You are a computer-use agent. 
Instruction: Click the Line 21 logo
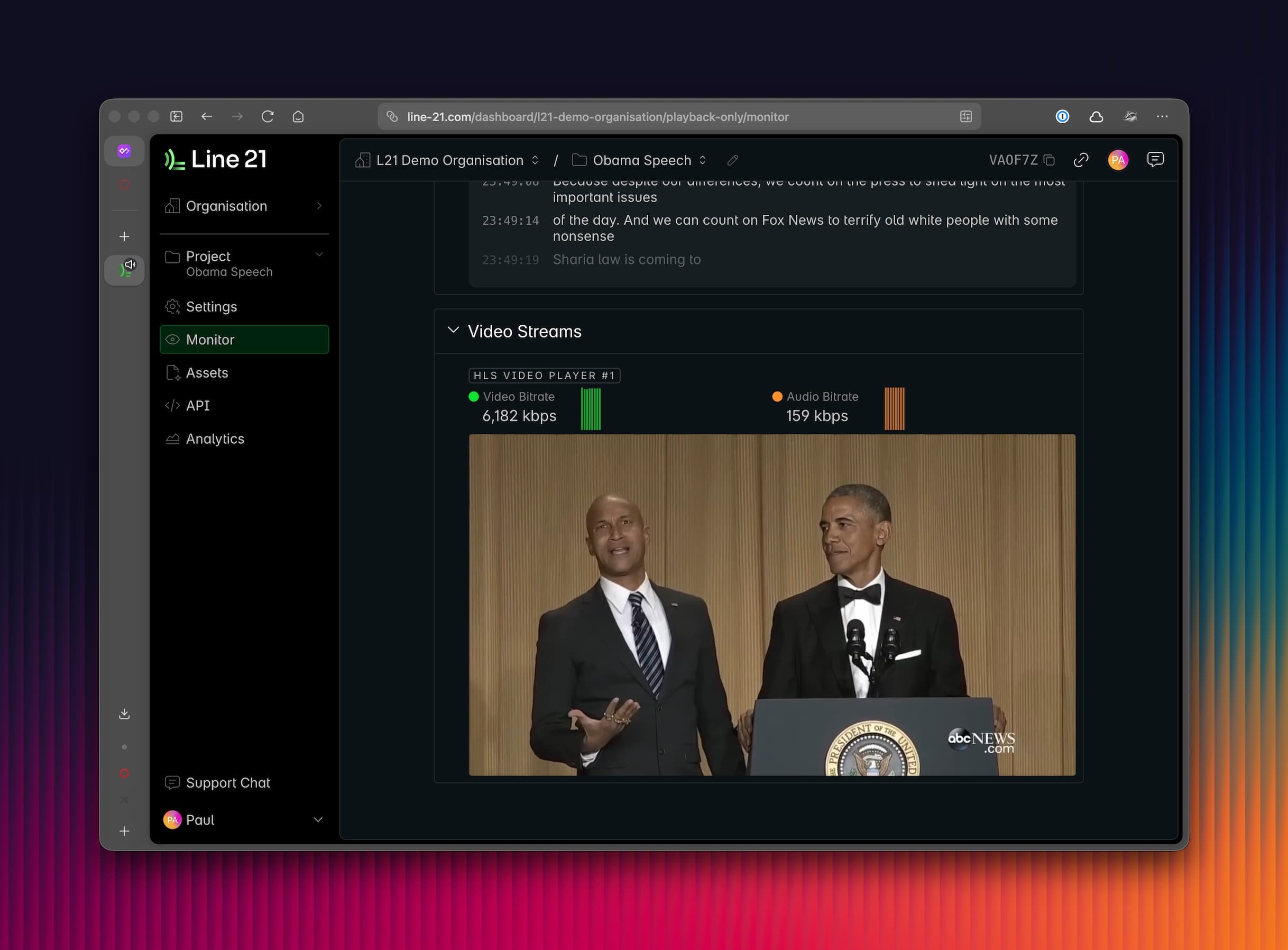[215, 159]
